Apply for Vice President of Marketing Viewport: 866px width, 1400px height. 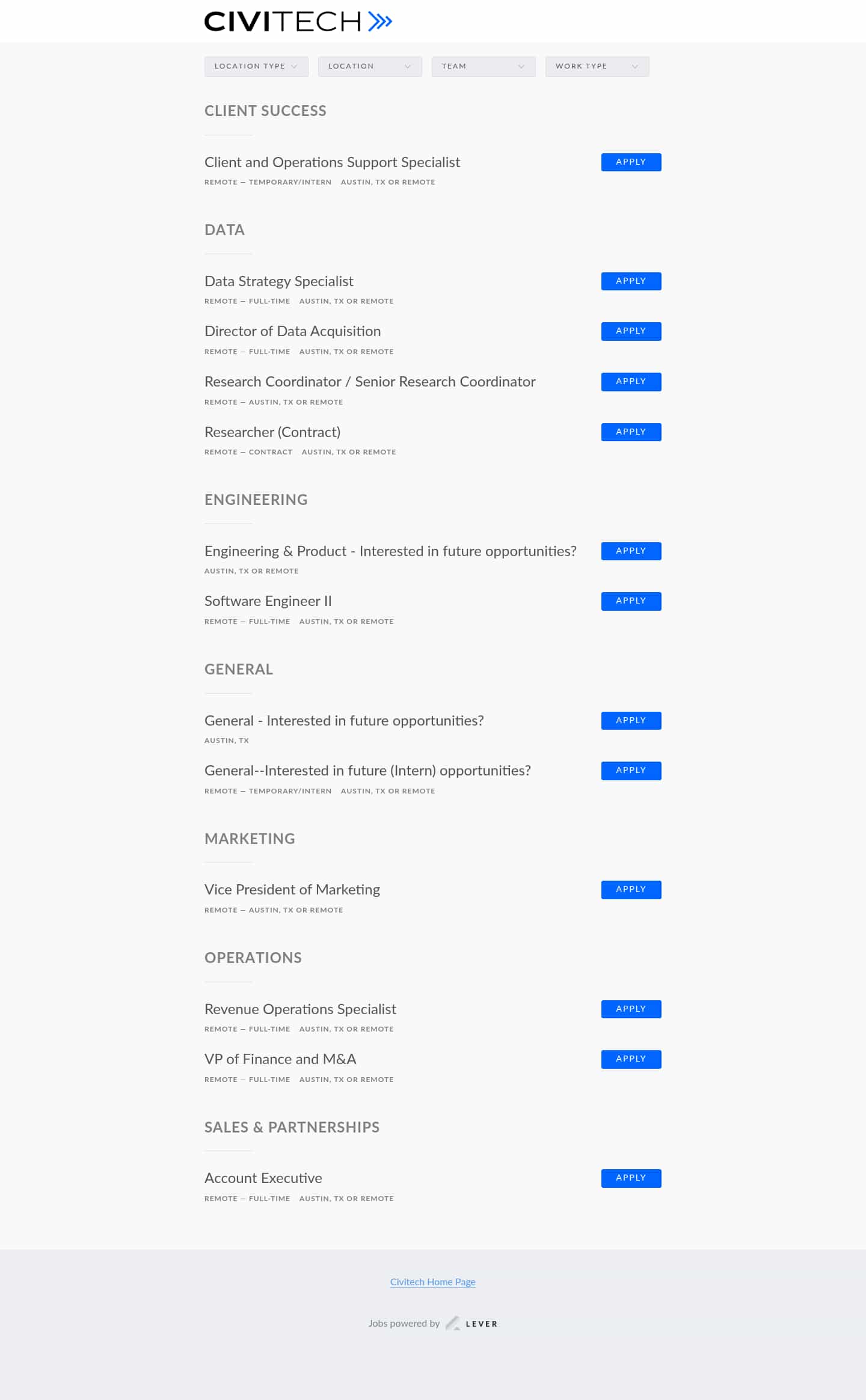631,890
